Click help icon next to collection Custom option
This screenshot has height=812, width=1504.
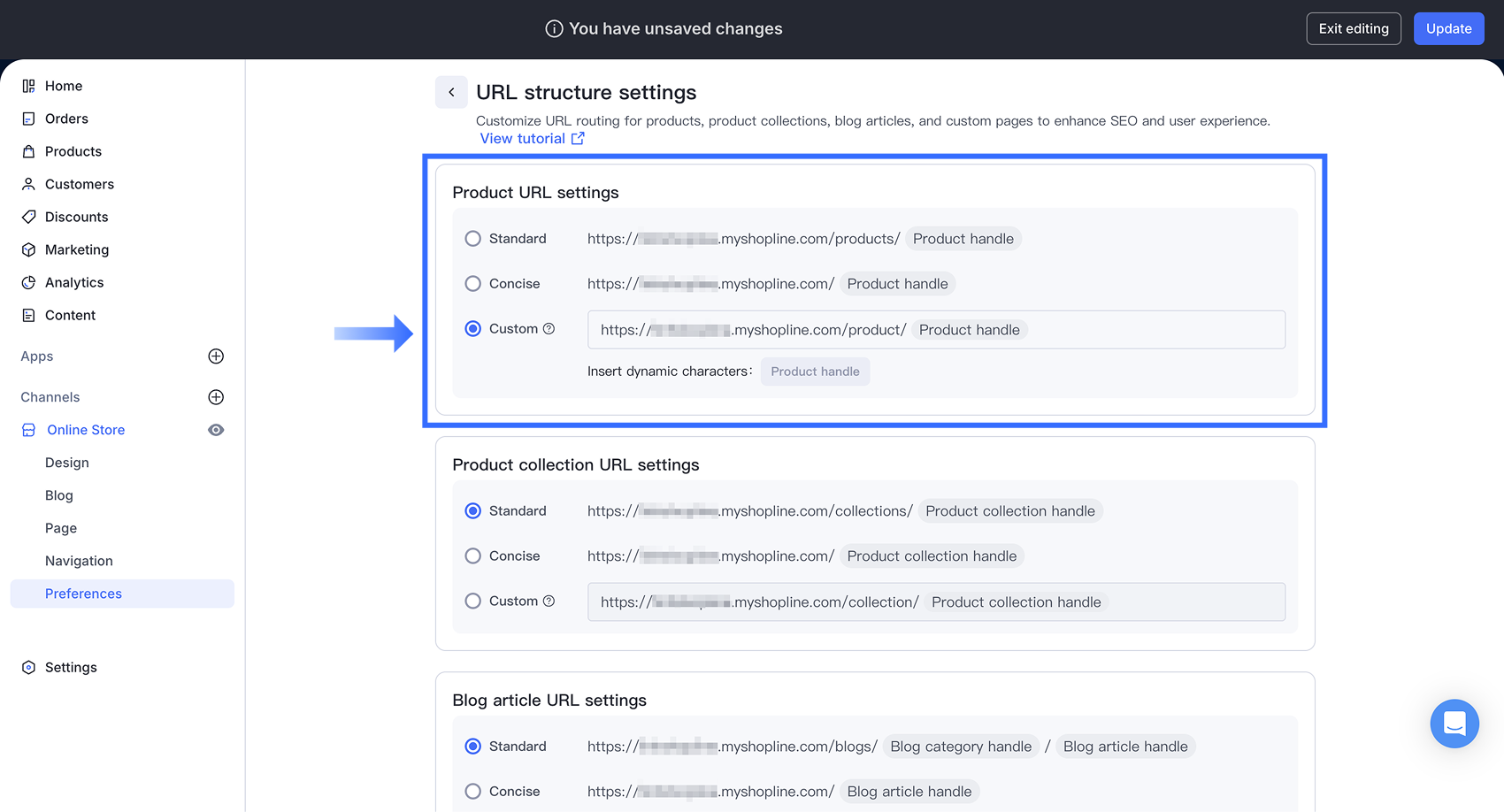549,601
